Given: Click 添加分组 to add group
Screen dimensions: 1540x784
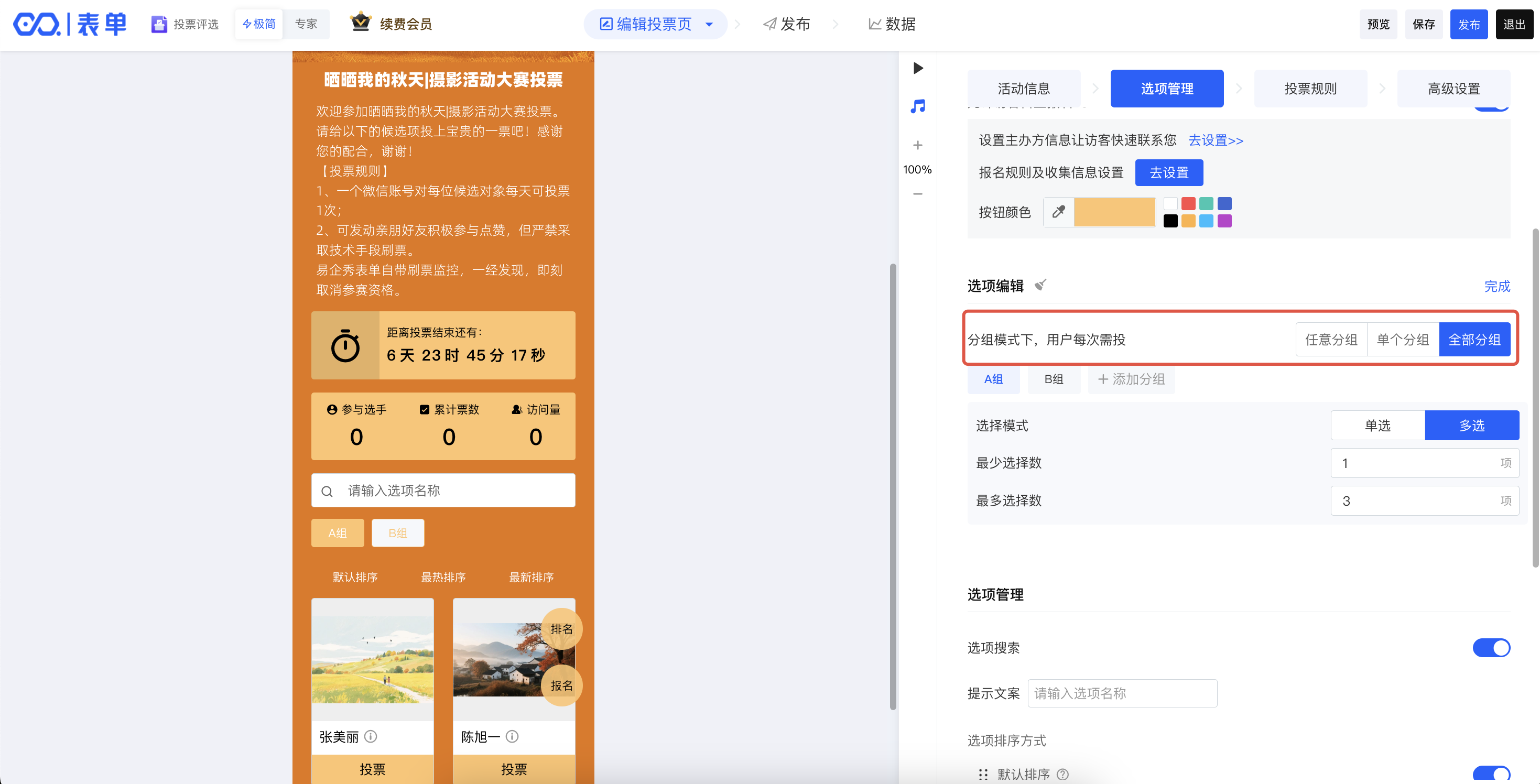Looking at the screenshot, I should click(x=1131, y=379).
